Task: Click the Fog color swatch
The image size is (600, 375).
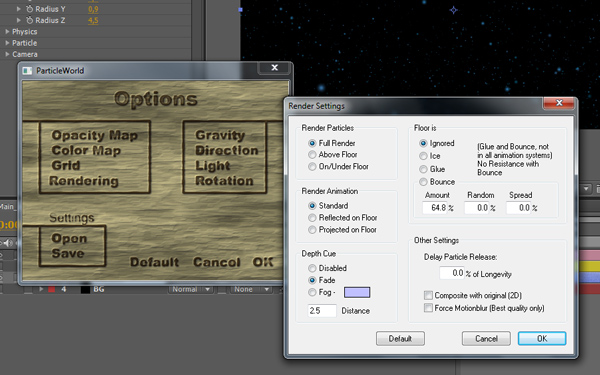Action: pyautogui.click(x=357, y=292)
